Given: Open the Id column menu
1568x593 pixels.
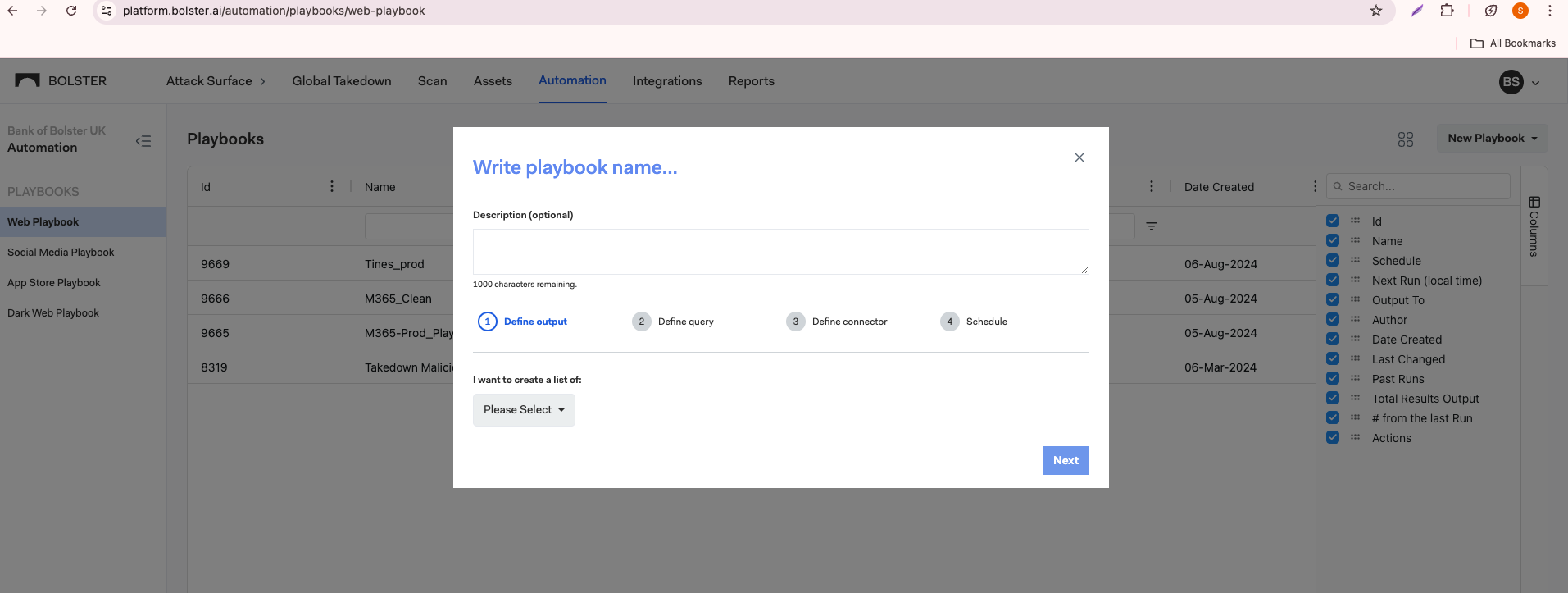Looking at the screenshot, I should 332,187.
